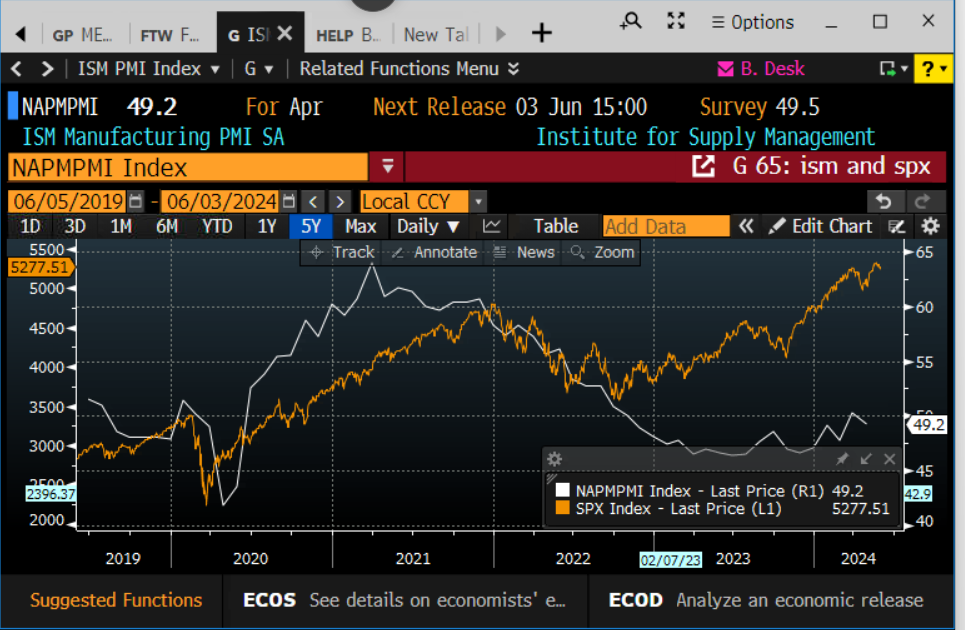Click the Add Data input field
Image resolution: width=965 pixels, height=630 pixels.
665,227
